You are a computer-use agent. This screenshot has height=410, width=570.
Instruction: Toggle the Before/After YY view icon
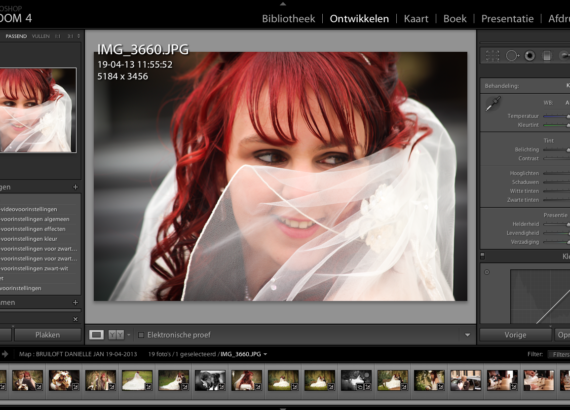tap(116, 335)
